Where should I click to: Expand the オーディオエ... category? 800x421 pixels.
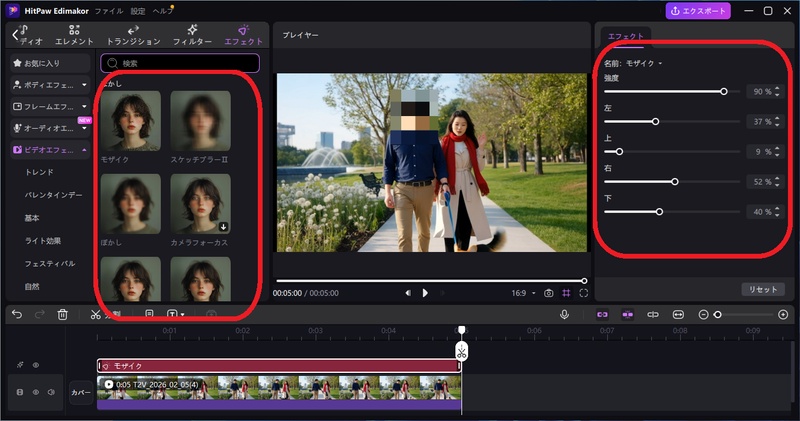(50, 128)
